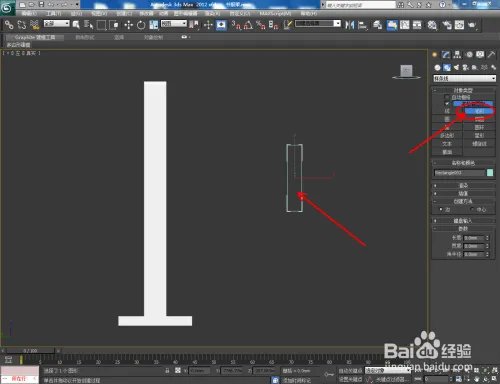Open the 创建(C) menu

124,13
